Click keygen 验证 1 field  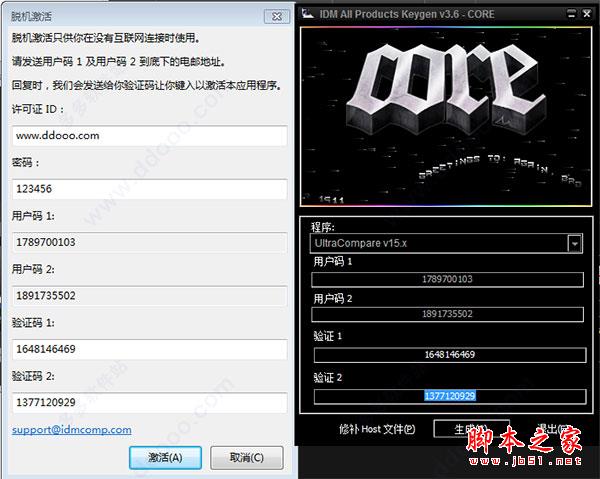[450, 355]
